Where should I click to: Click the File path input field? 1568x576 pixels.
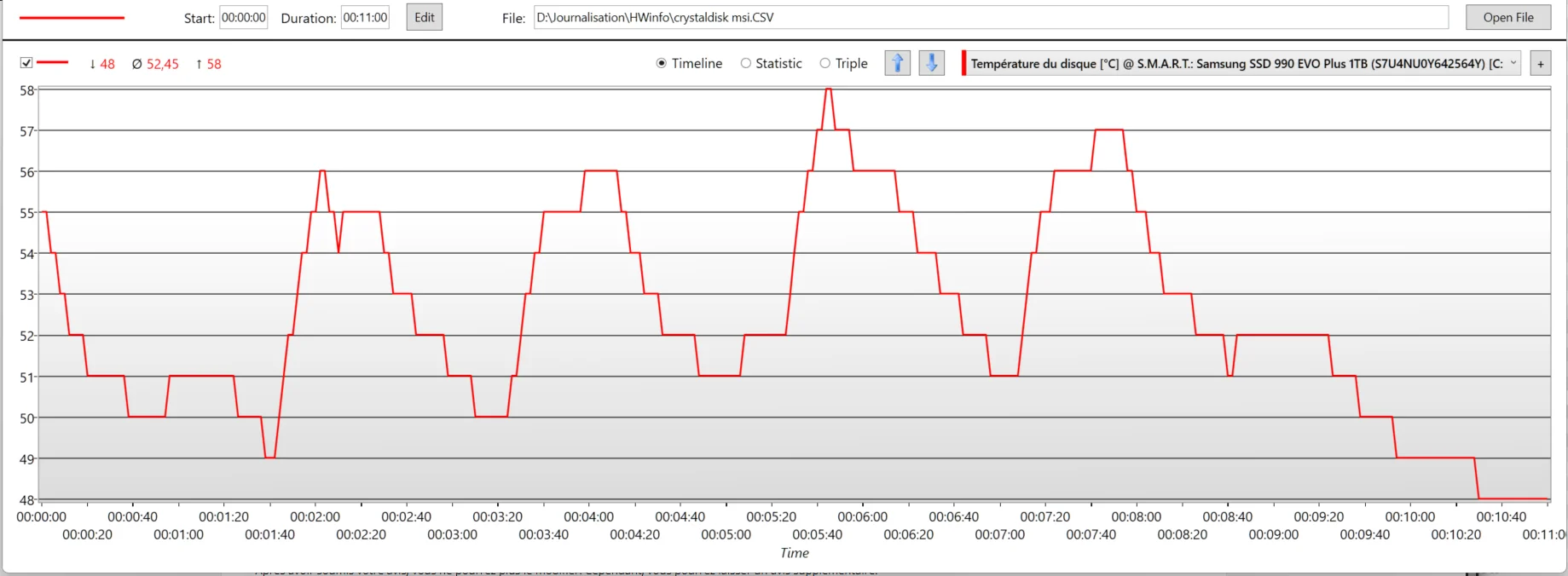991,17
